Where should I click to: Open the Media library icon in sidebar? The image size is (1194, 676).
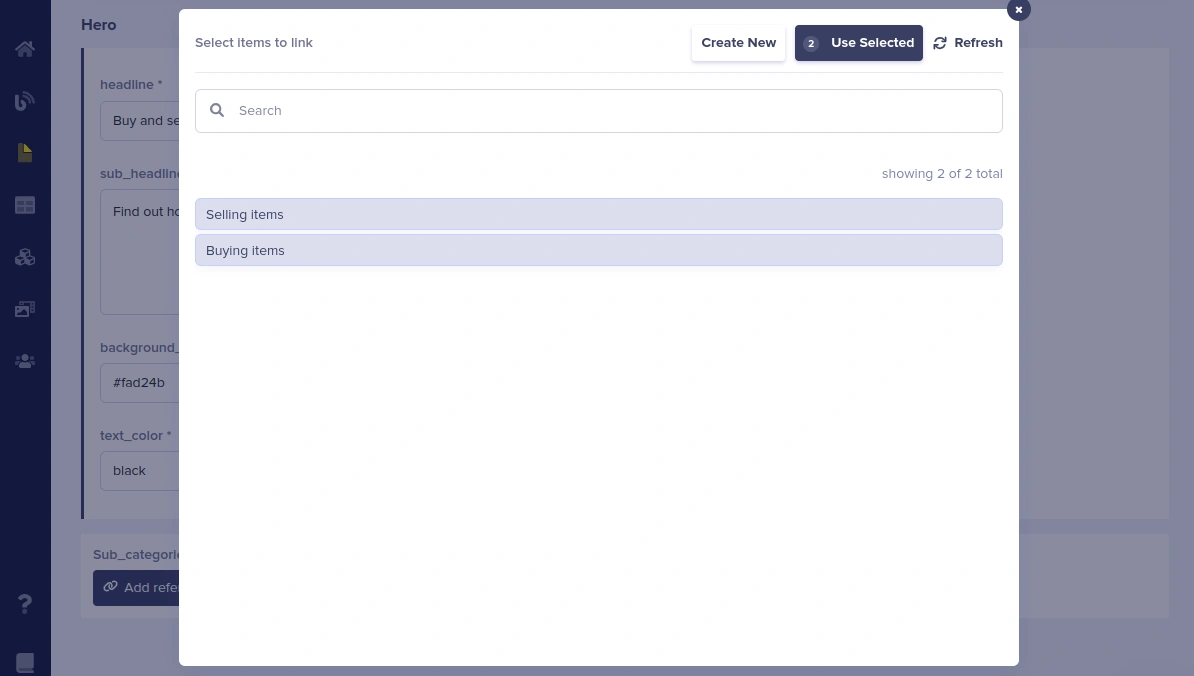point(25,309)
